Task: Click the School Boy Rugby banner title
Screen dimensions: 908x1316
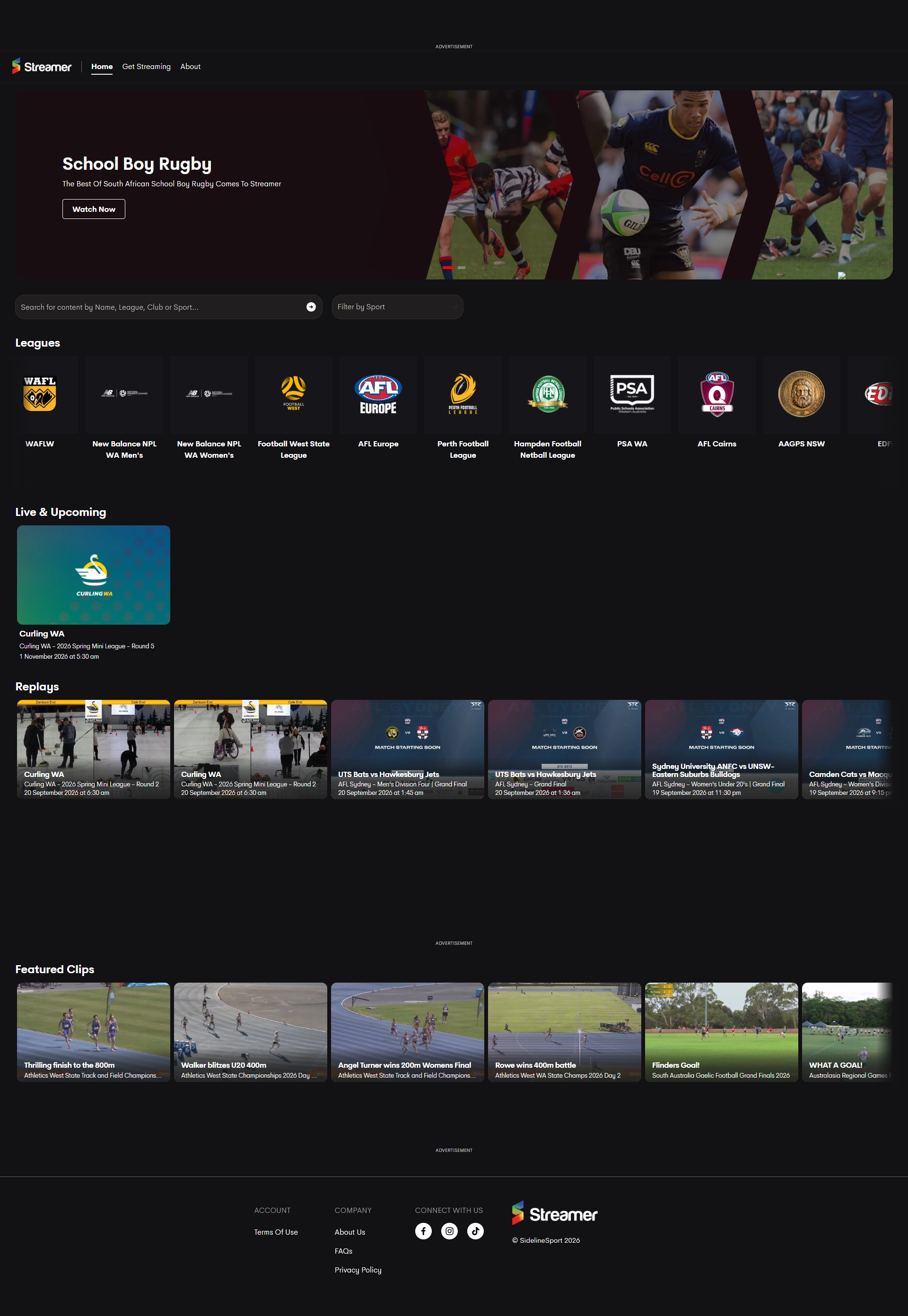Action: click(x=137, y=164)
